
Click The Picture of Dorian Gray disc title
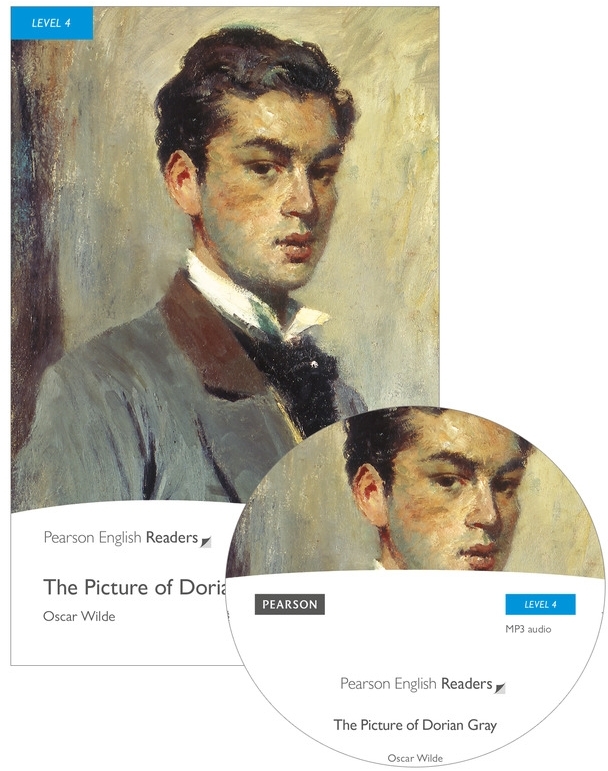415,725
